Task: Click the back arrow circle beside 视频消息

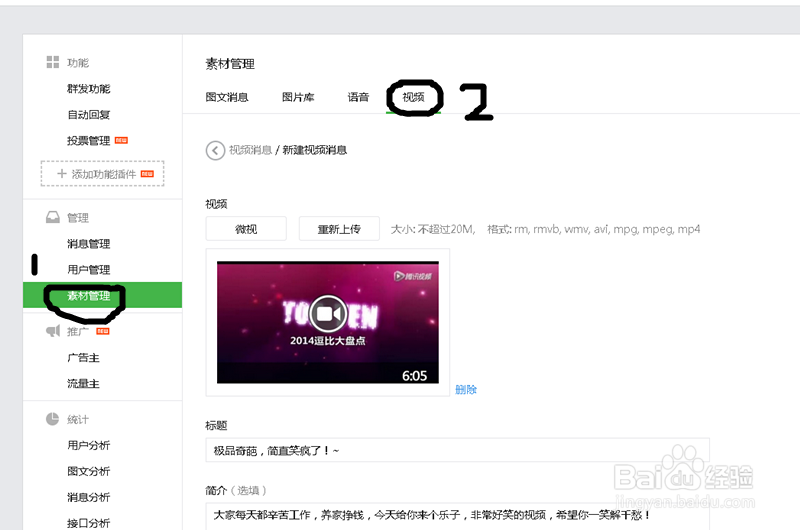Action: [215, 150]
